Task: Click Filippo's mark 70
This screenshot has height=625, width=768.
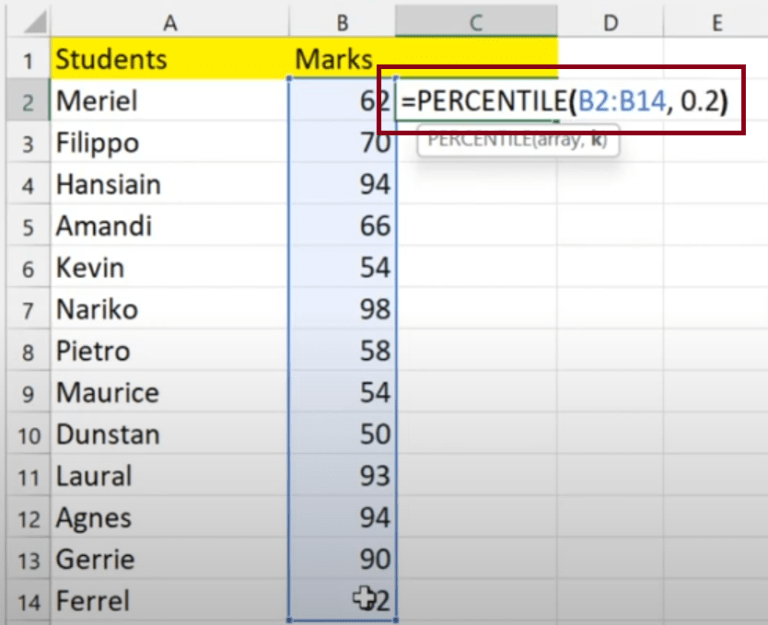Action: click(x=342, y=143)
